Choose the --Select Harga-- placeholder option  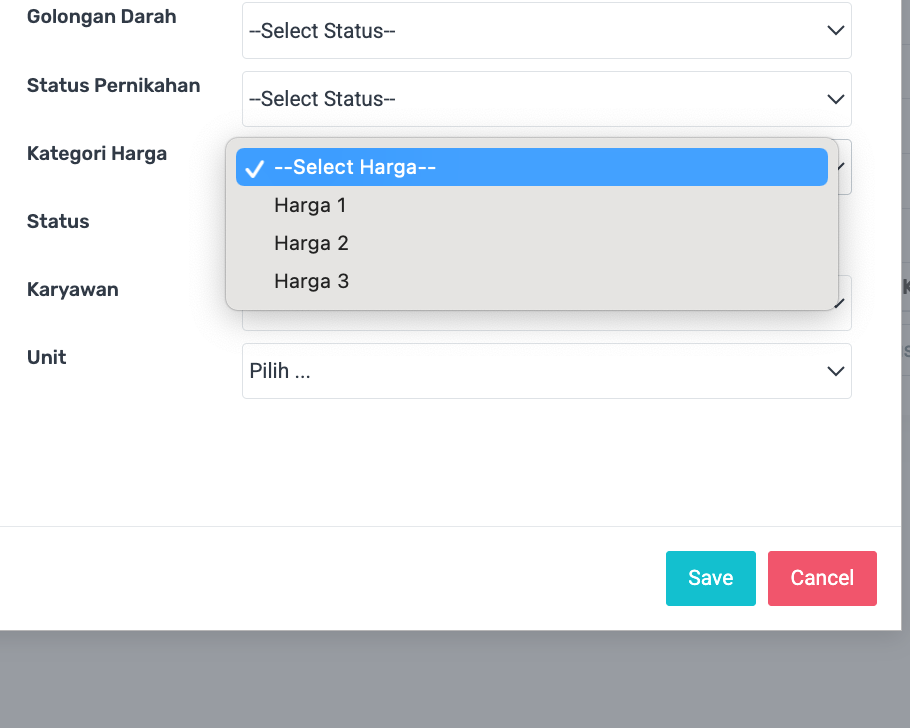click(354, 168)
